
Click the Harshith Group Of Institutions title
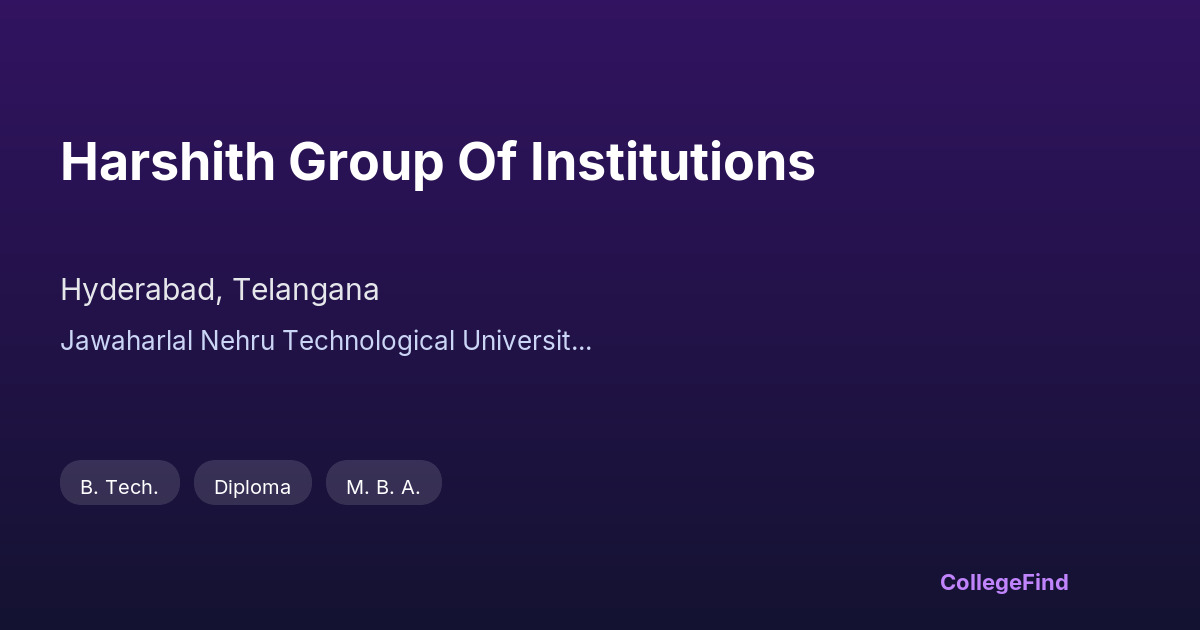[437, 162]
